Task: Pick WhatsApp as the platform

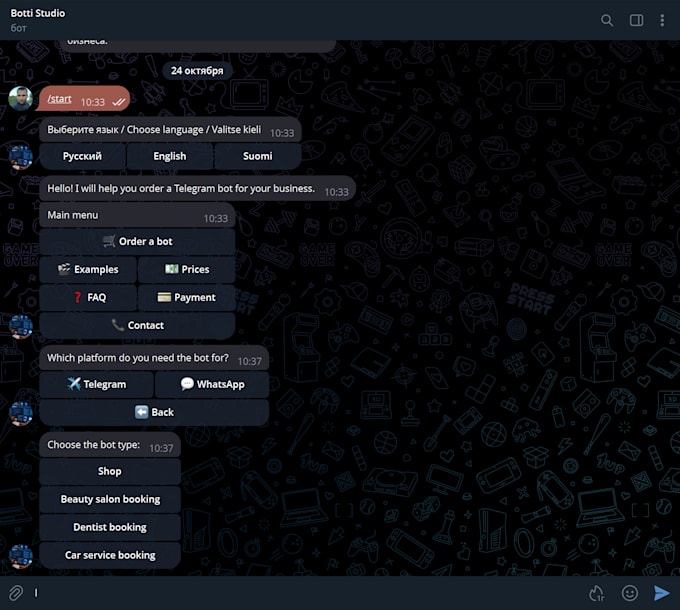Action: pos(212,384)
